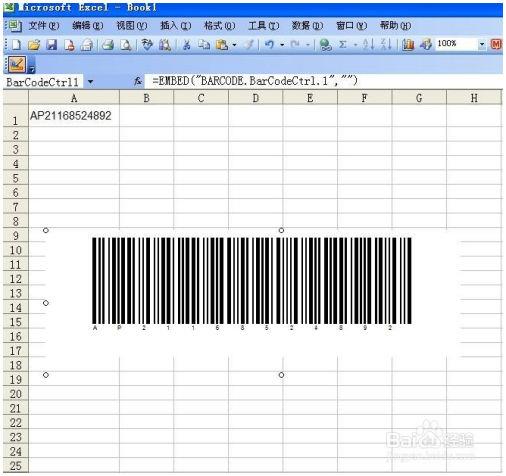Copy with the Copy icon
506x476 pixels.
[x=204, y=44]
